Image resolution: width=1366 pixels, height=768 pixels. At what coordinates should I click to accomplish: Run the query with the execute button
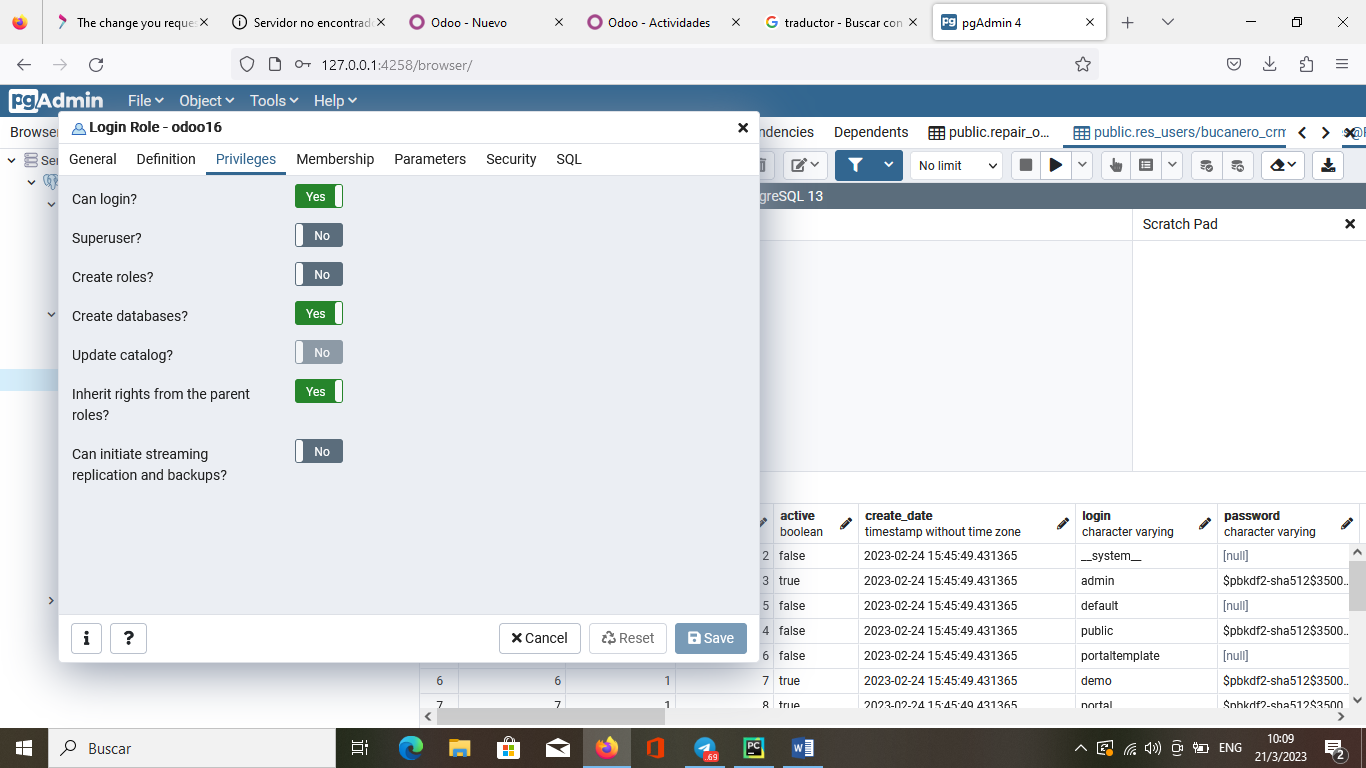[1055, 165]
